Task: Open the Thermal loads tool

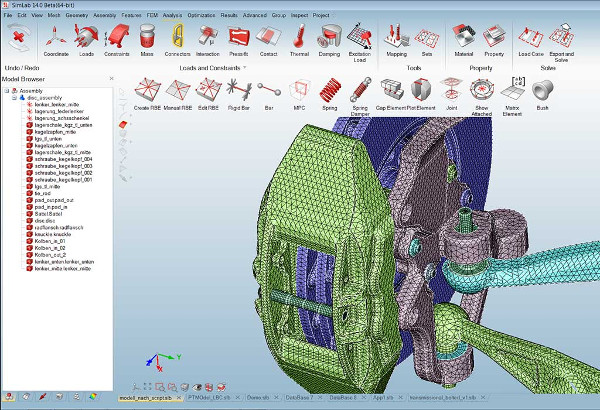Action: [300, 40]
